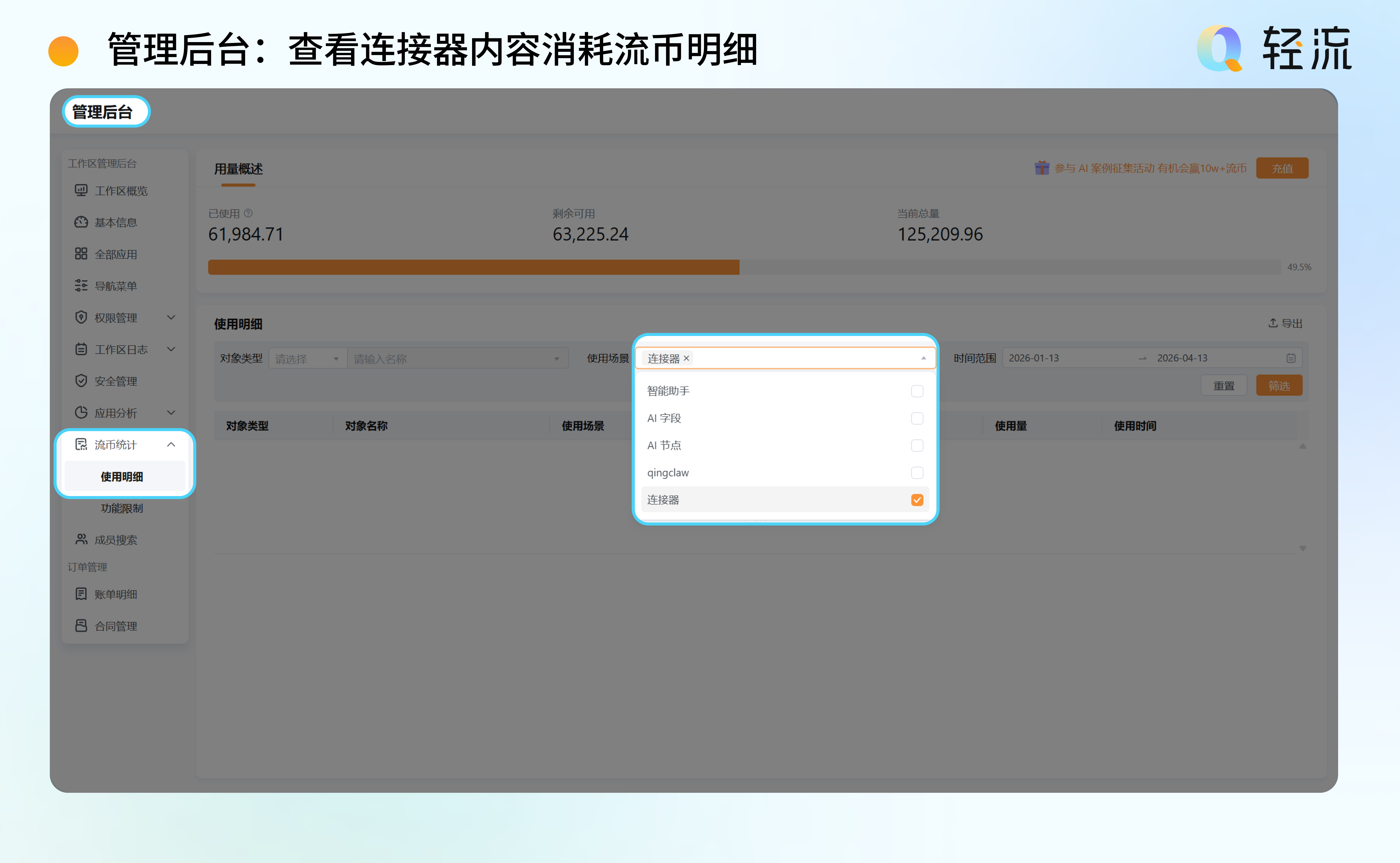The width and height of the screenshot is (1400, 863).
Task: Click the 63,225.24 remaining value
Action: pyautogui.click(x=590, y=234)
